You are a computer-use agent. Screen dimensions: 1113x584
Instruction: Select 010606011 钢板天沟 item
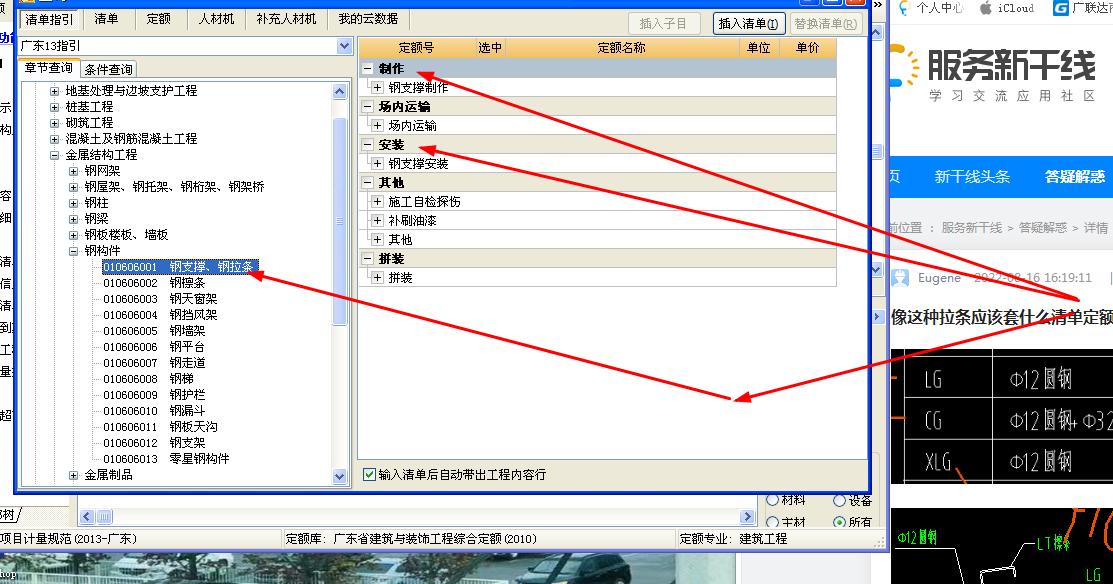(x=160, y=427)
